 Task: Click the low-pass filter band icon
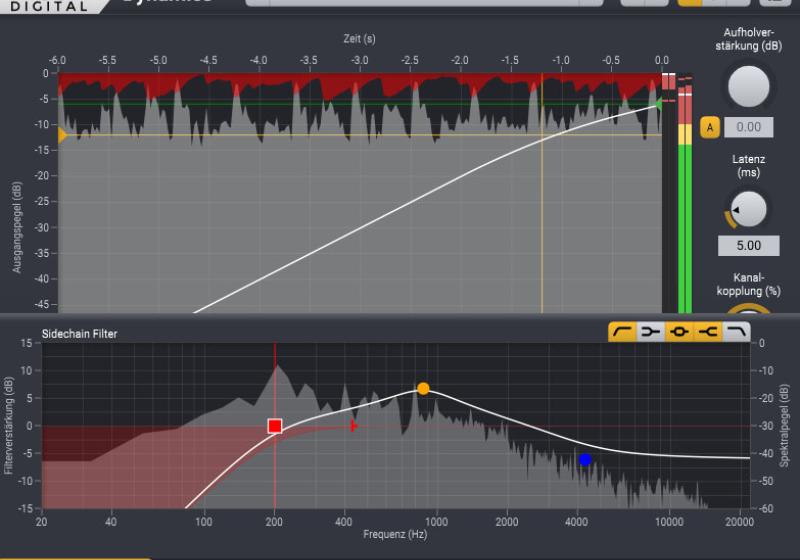(x=736, y=332)
